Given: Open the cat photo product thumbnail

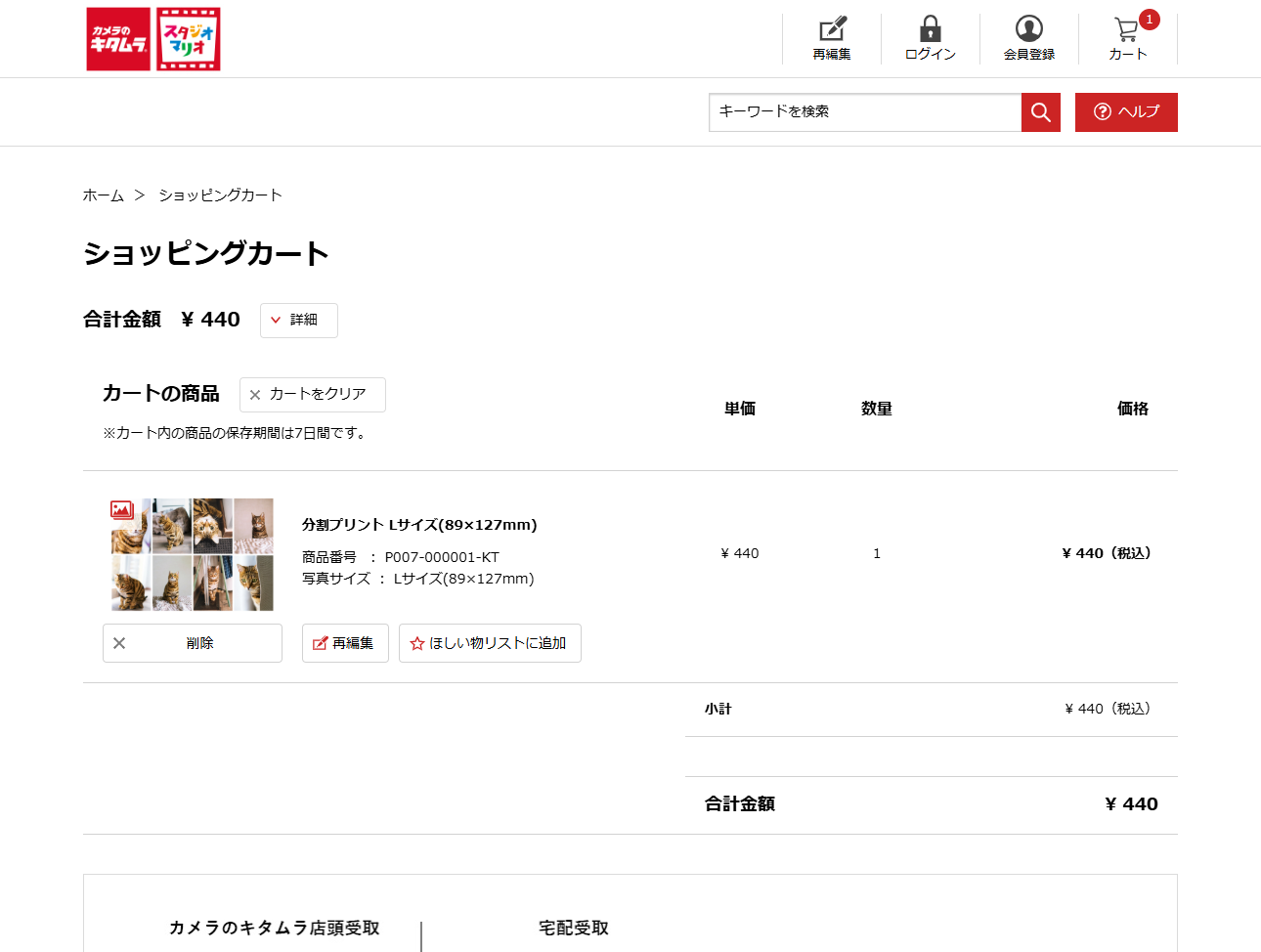Looking at the screenshot, I should (192, 553).
